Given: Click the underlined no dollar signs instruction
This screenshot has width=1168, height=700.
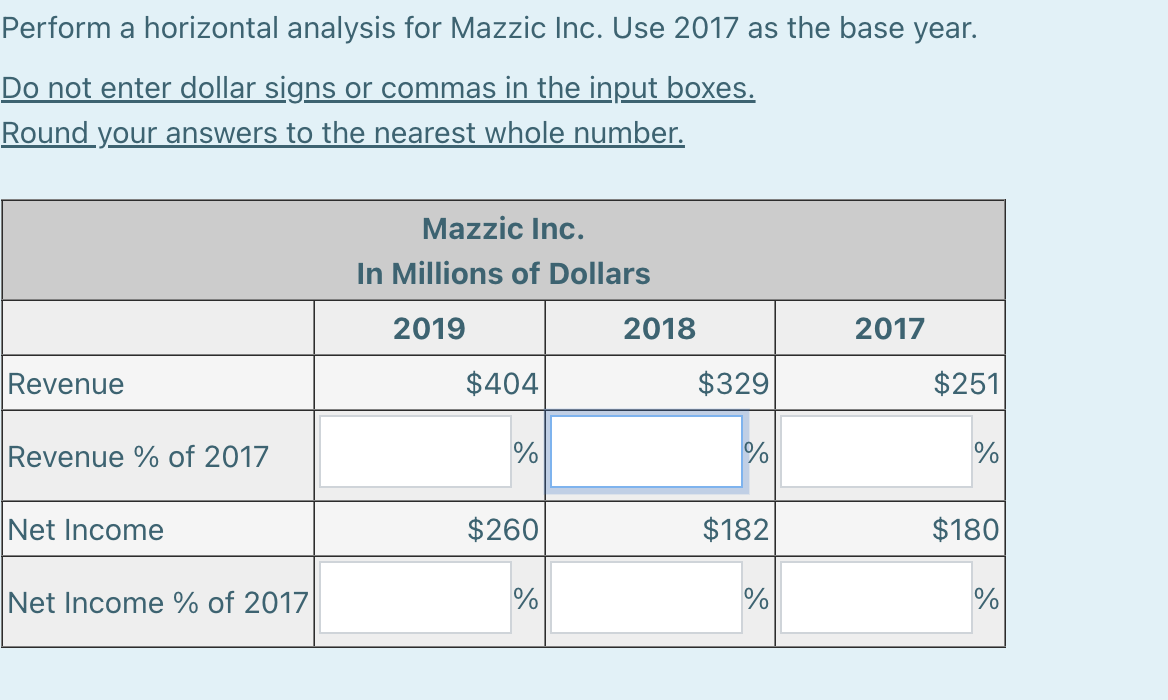Looking at the screenshot, I should click(376, 88).
